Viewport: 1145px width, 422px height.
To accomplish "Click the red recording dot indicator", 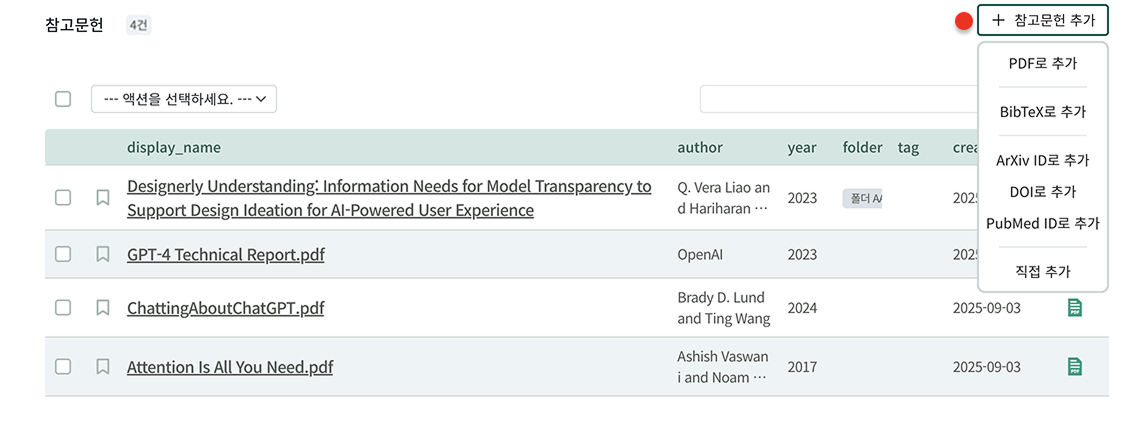I will click(x=964, y=21).
